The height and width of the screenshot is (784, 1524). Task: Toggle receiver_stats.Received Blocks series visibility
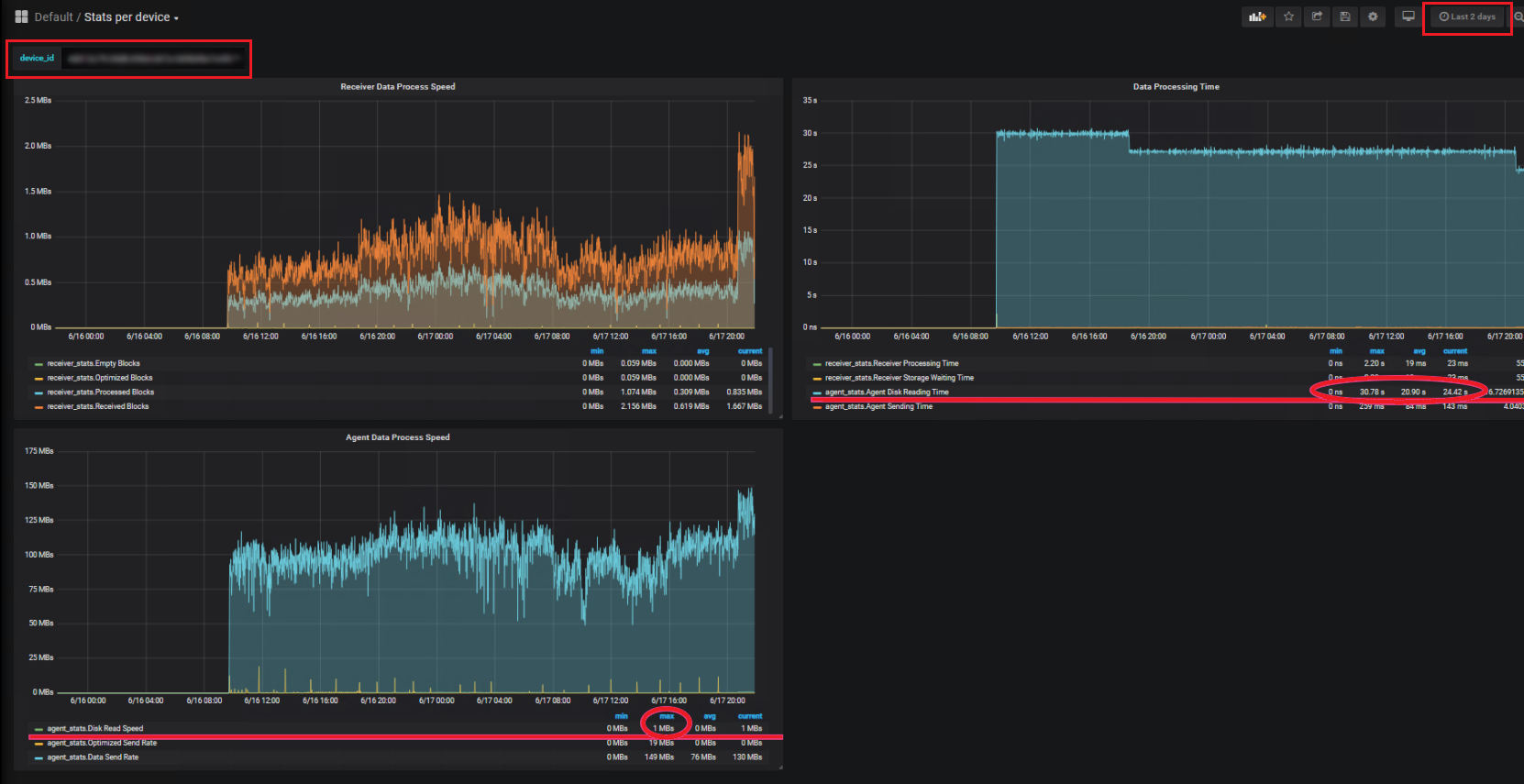97,406
